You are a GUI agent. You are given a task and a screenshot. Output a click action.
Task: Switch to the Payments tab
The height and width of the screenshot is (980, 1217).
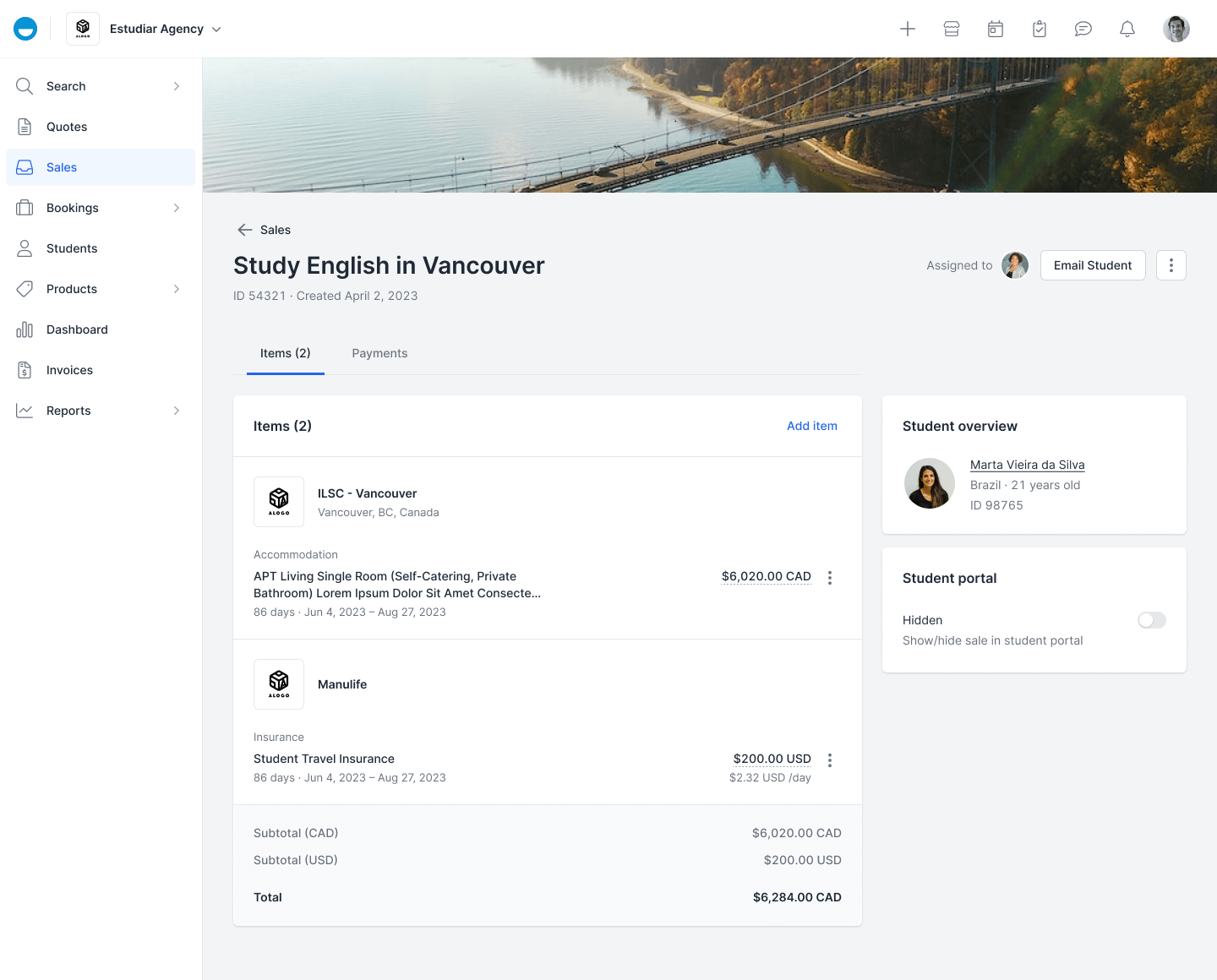point(379,353)
